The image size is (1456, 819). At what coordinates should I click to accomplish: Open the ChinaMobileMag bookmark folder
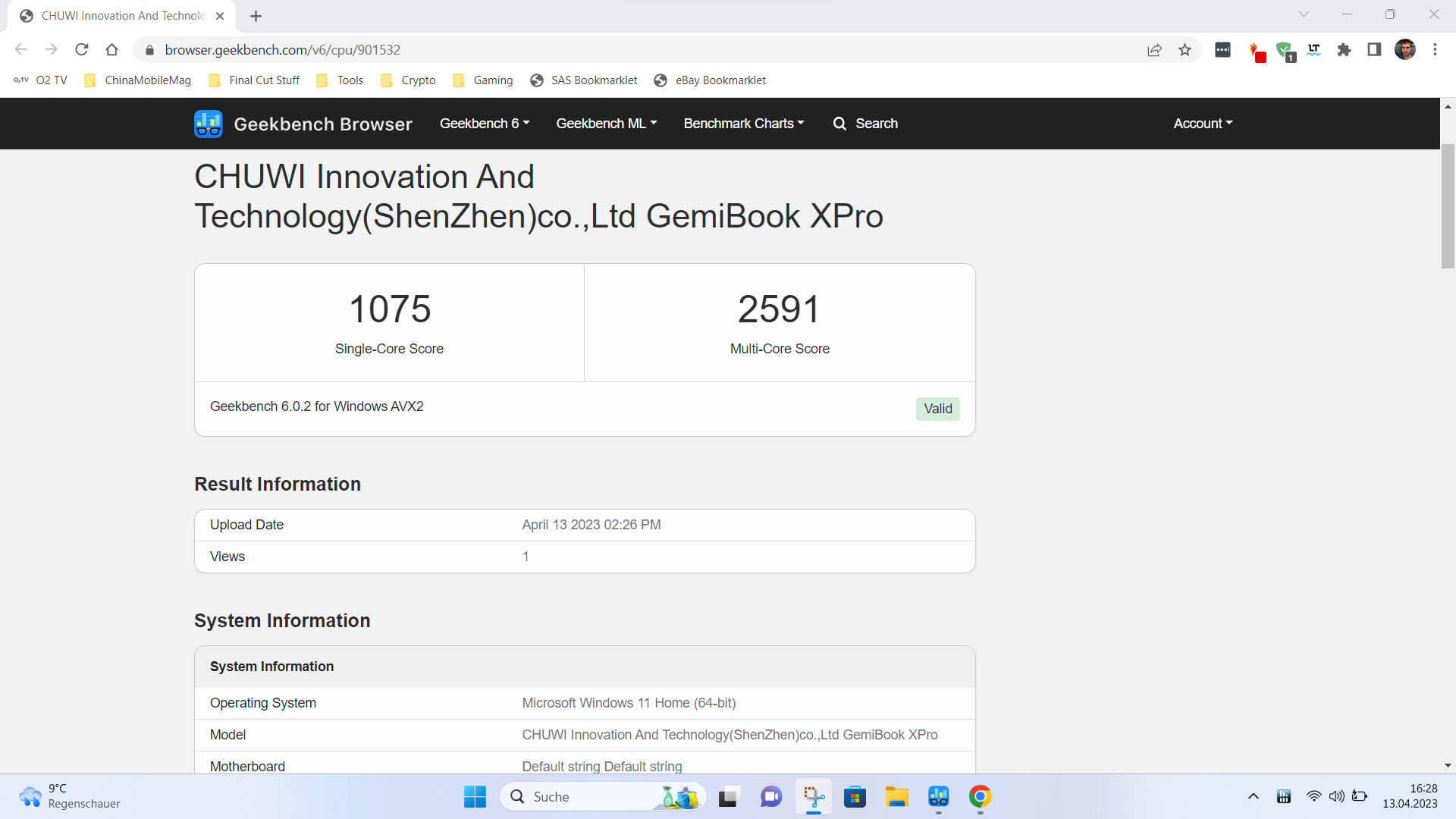(x=137, y=80)
